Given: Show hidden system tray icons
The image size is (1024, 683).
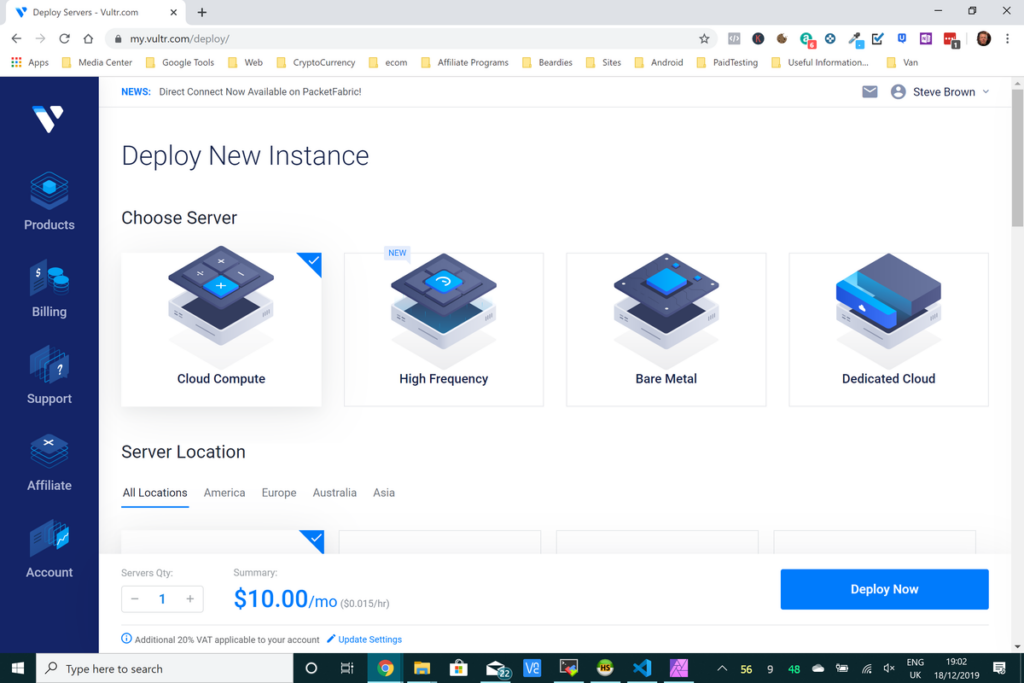Looking at the screenshot, I should pyautogui.click(x=722, y=668).
